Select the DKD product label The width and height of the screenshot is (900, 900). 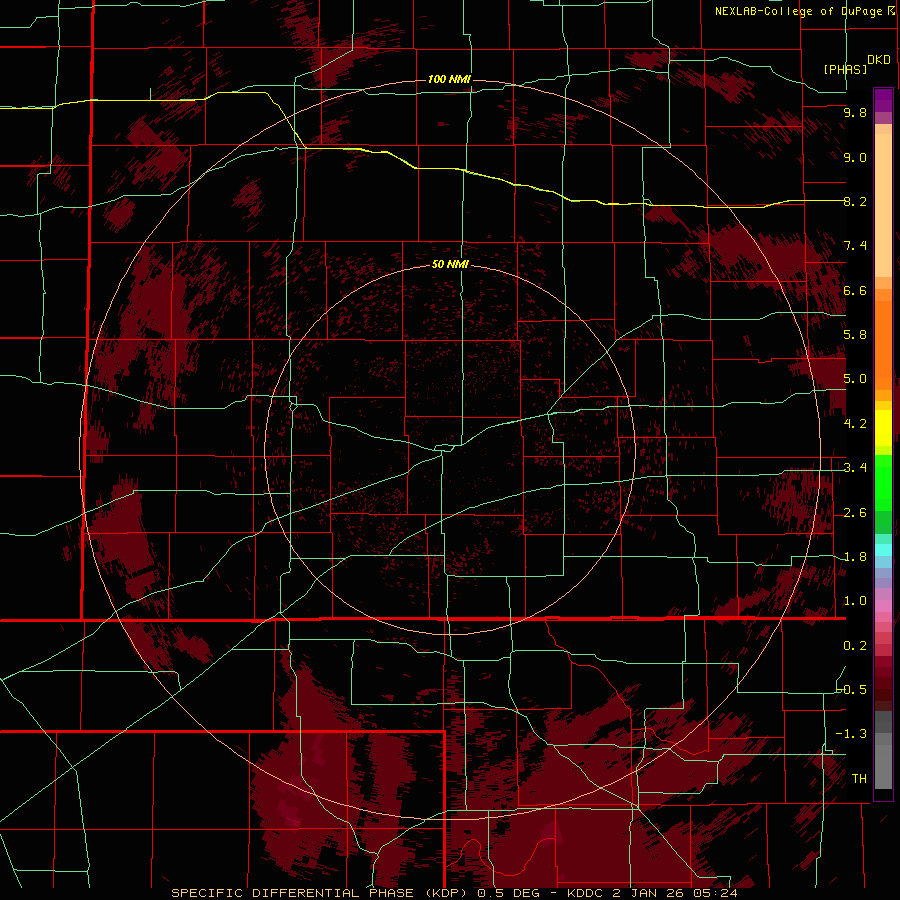(879, 60)
